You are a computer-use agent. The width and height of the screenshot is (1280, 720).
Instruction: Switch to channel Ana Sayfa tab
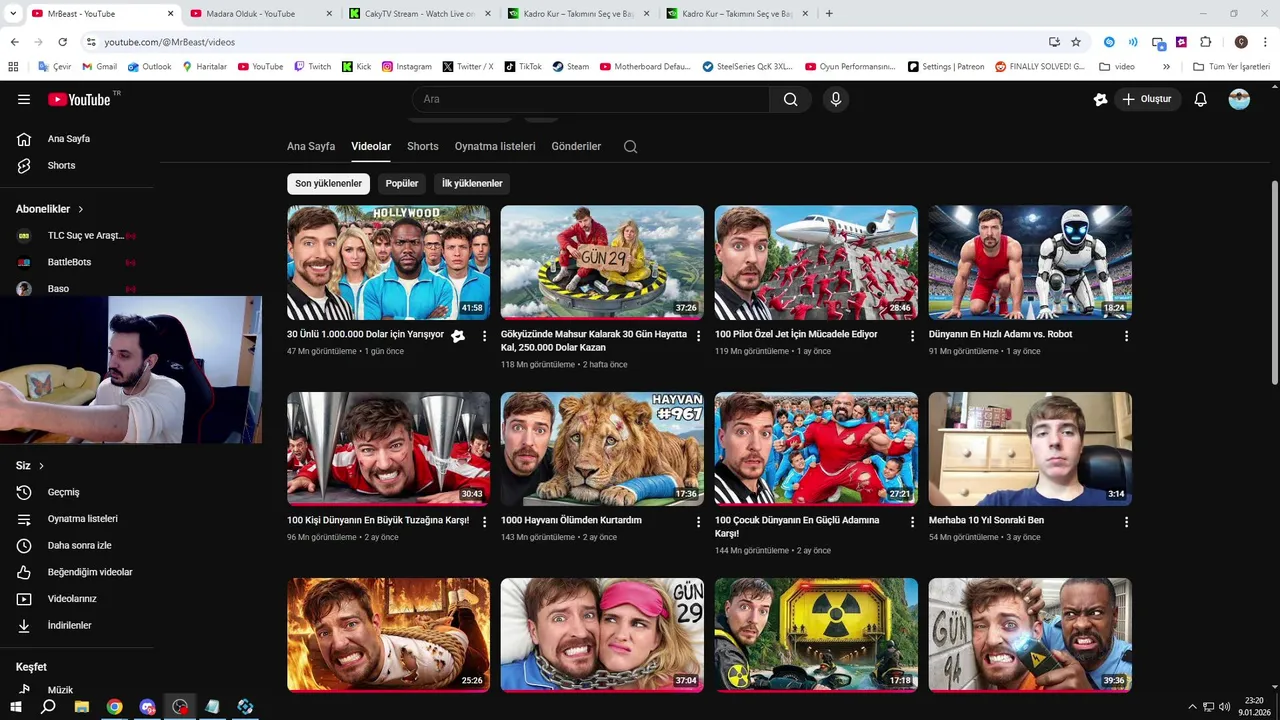coord(311,146)
